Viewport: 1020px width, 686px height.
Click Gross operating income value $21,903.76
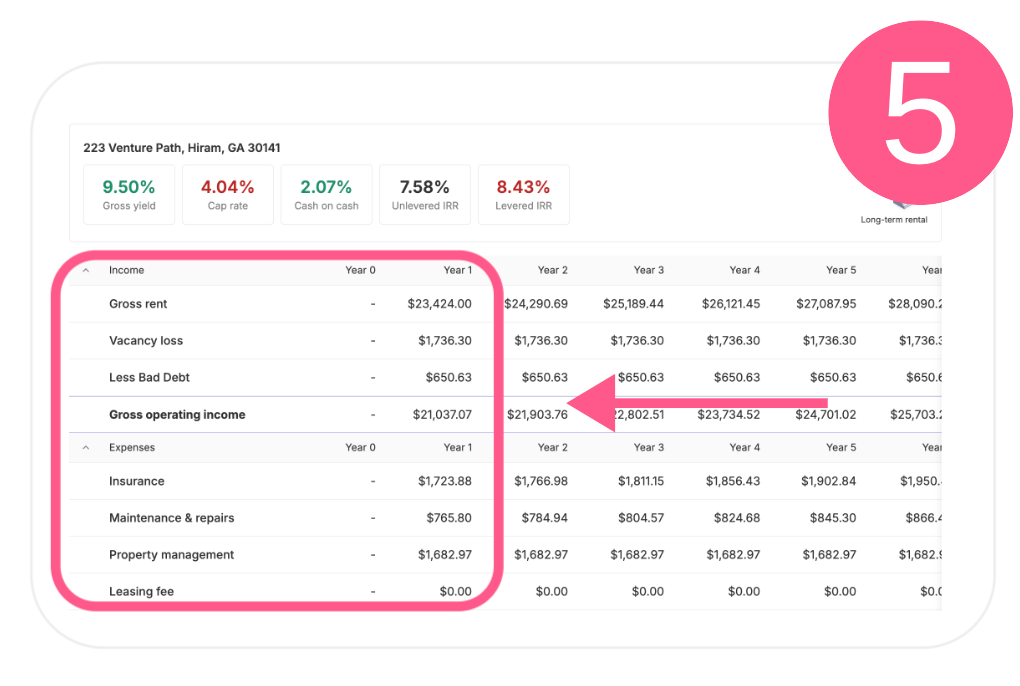tap(537, 414)
